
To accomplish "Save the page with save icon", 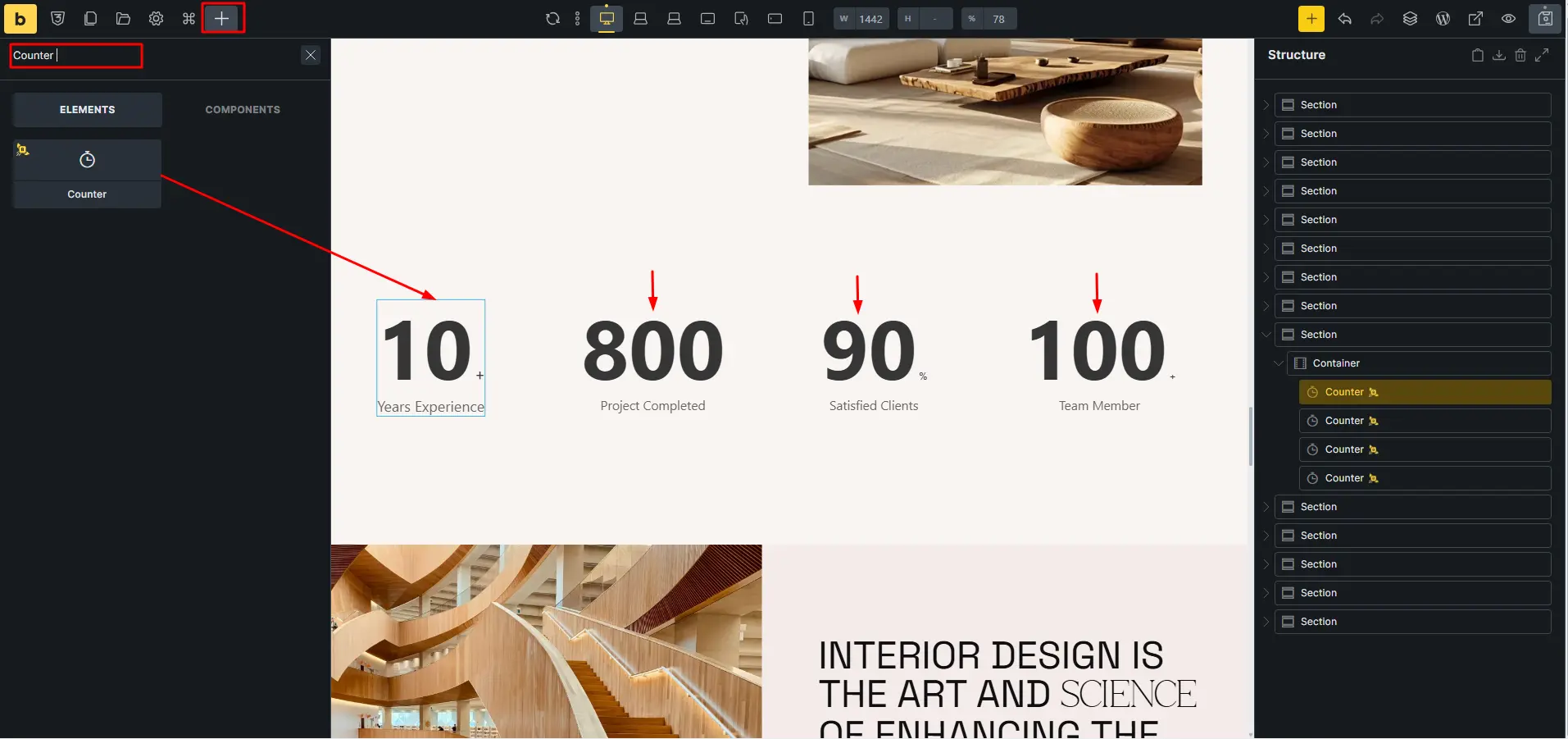I will pos(1545,18).
